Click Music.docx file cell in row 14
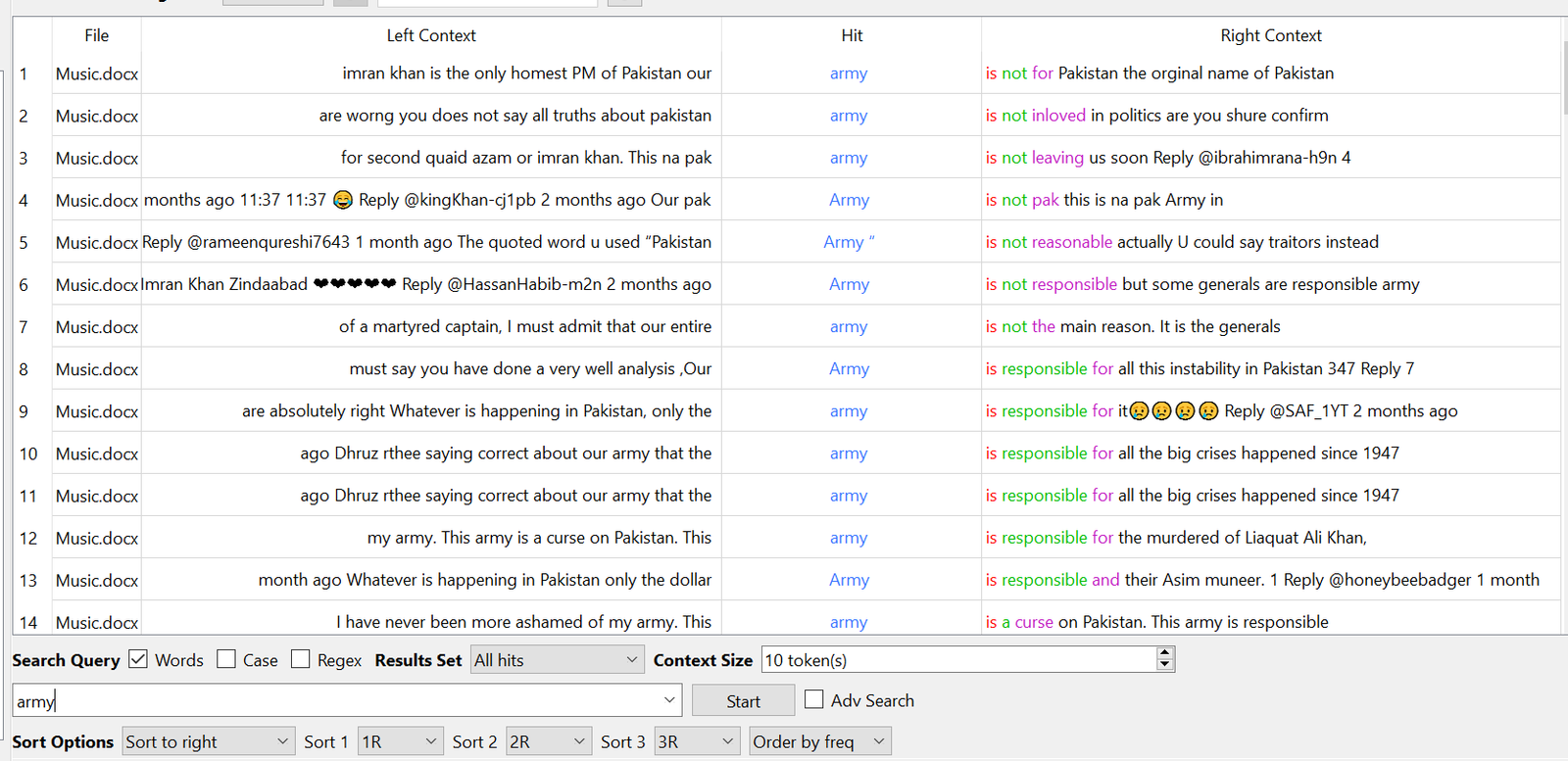This screenshot has width=1568, height=761. point(97,622)
